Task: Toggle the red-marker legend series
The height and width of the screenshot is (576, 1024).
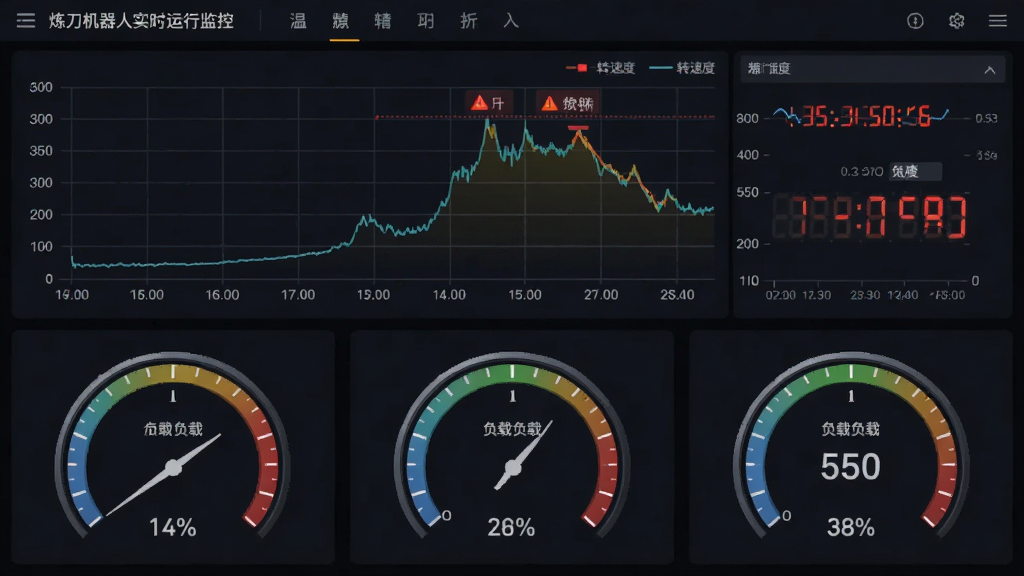Action: (x=600, y=68)
